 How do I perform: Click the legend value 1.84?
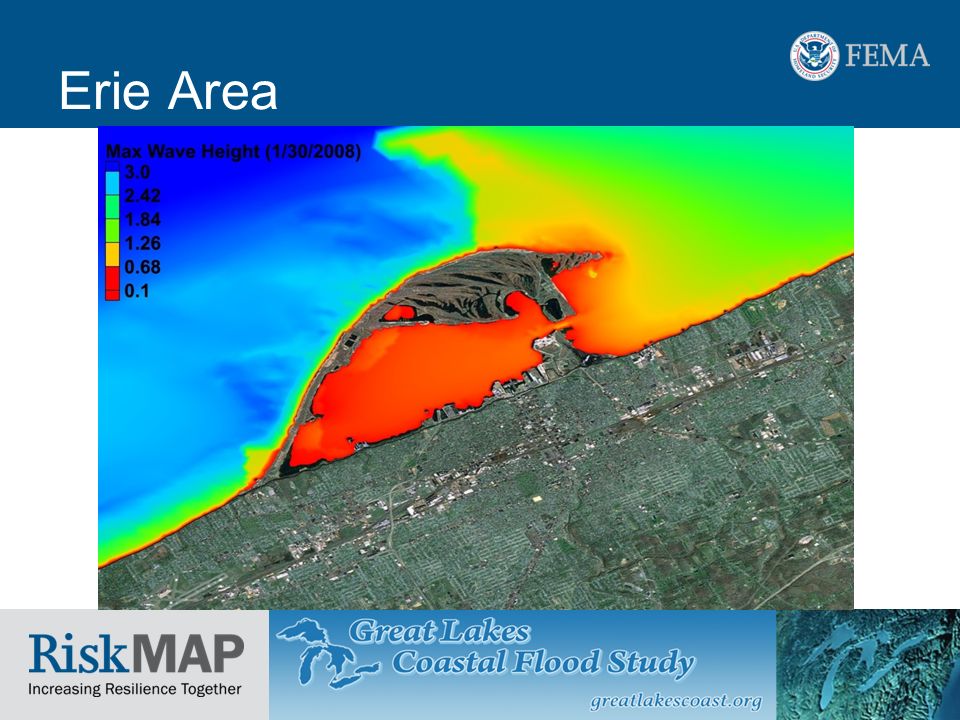tap(142, 220)
